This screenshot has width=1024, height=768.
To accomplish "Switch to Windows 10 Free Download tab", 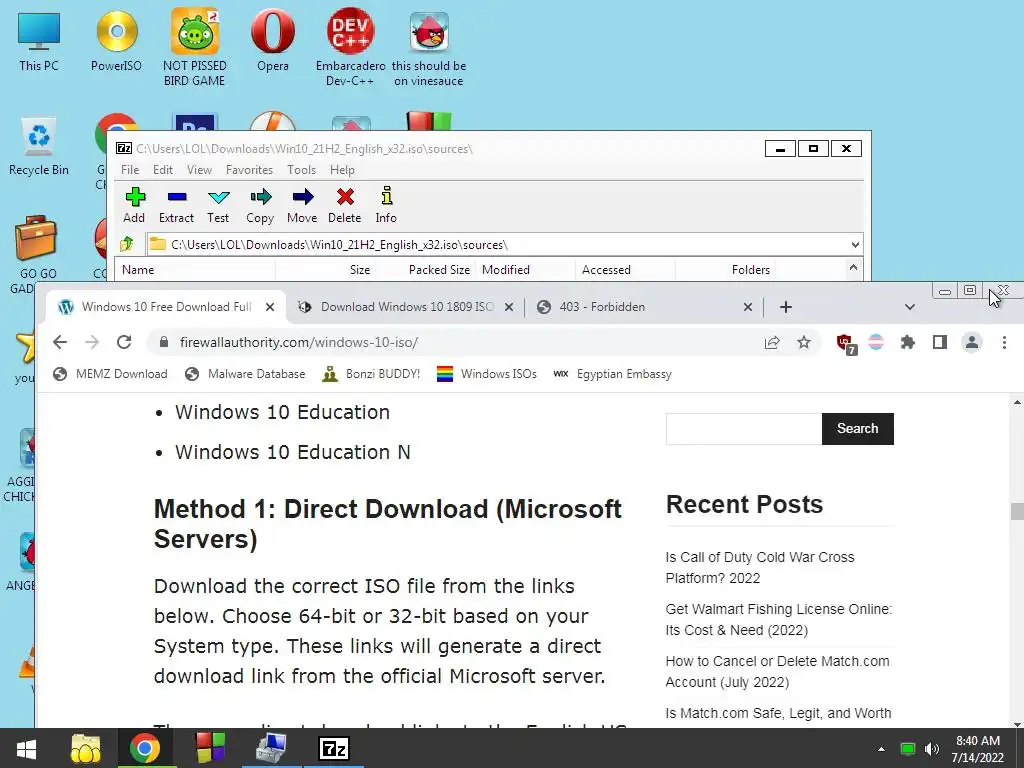I will point(167,307).
